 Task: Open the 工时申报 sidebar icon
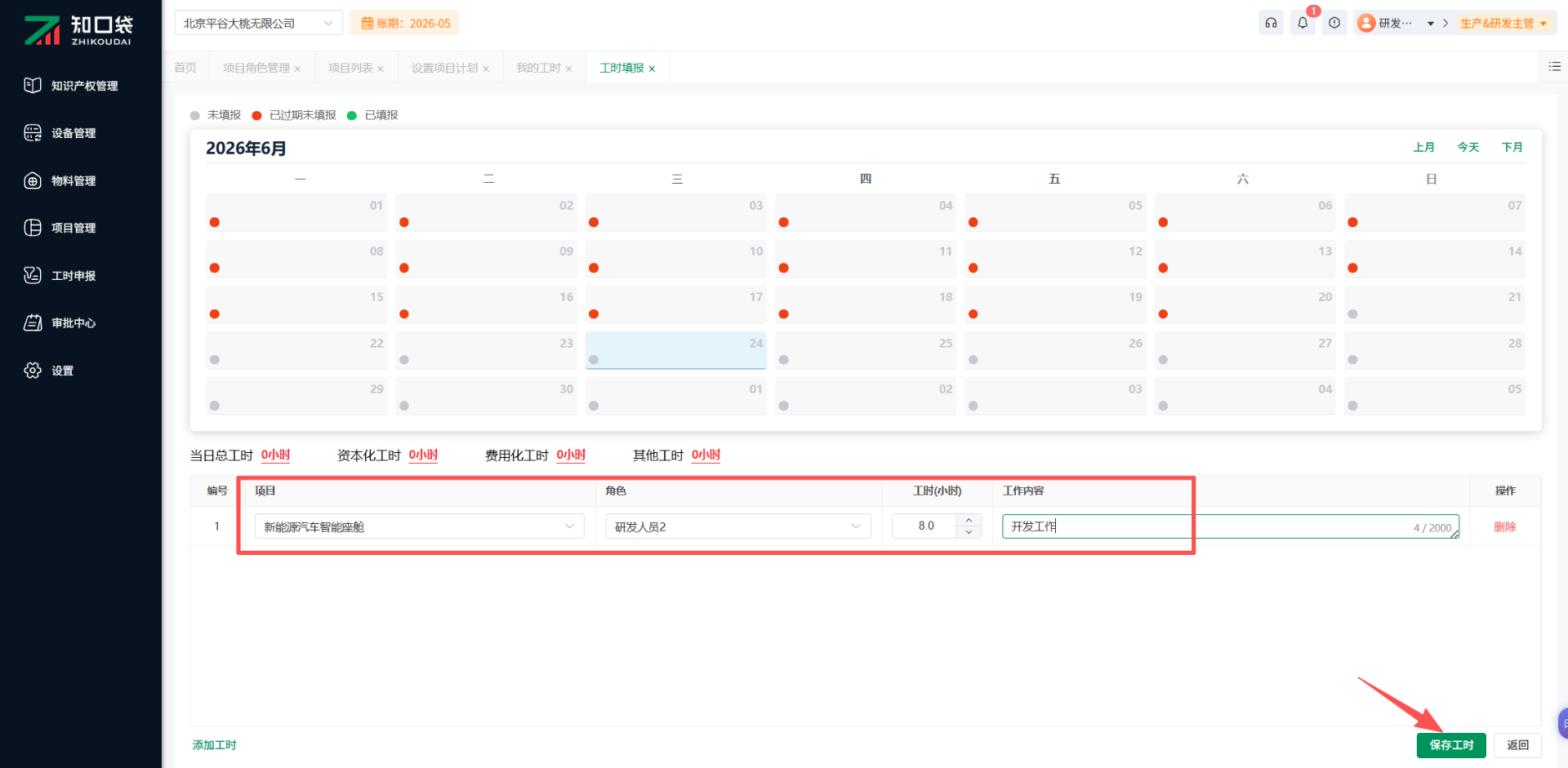33,276
